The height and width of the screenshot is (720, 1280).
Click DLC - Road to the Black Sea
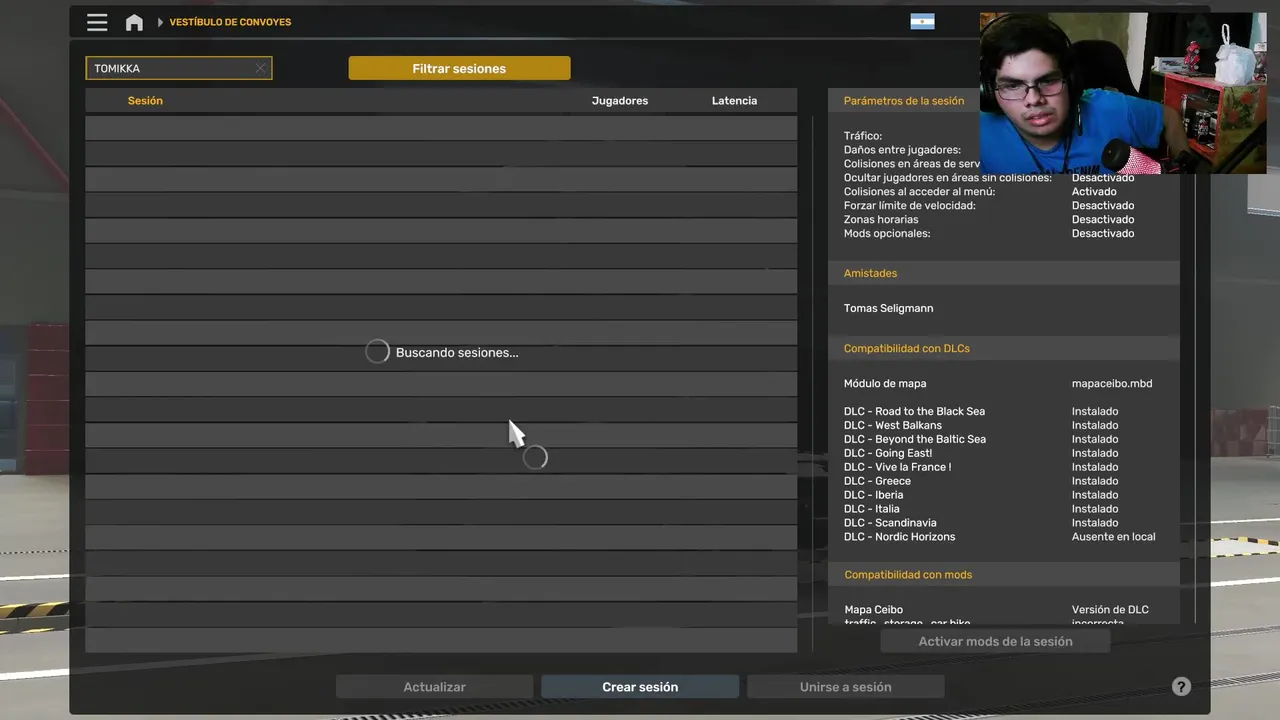[914, 411]
